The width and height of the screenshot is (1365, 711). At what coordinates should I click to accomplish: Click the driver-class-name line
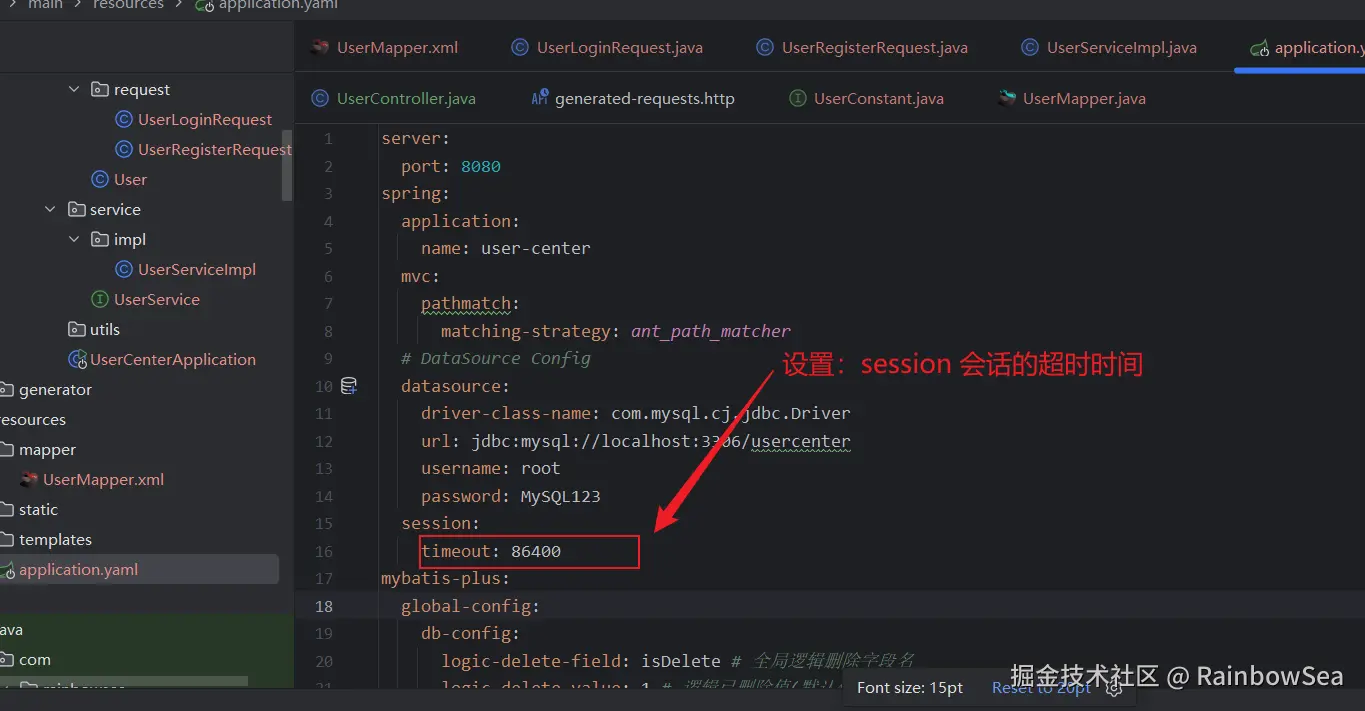coord(636,413)
